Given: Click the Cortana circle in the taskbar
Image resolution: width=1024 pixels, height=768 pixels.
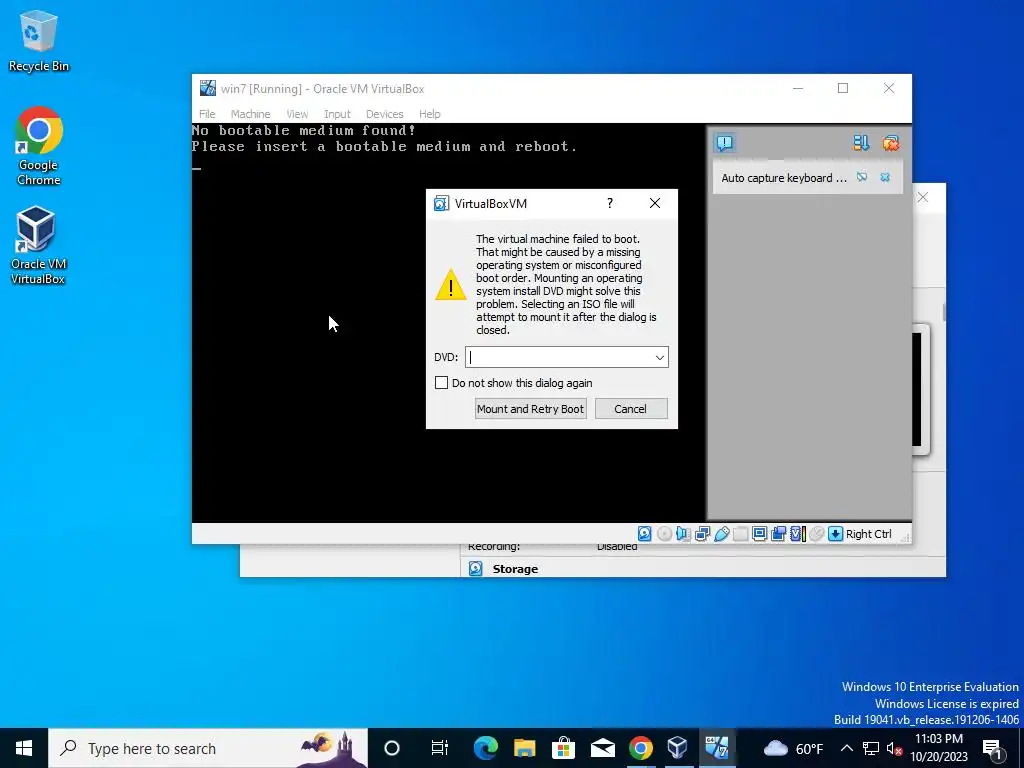Looking at the screenshot, I should 392,748.
